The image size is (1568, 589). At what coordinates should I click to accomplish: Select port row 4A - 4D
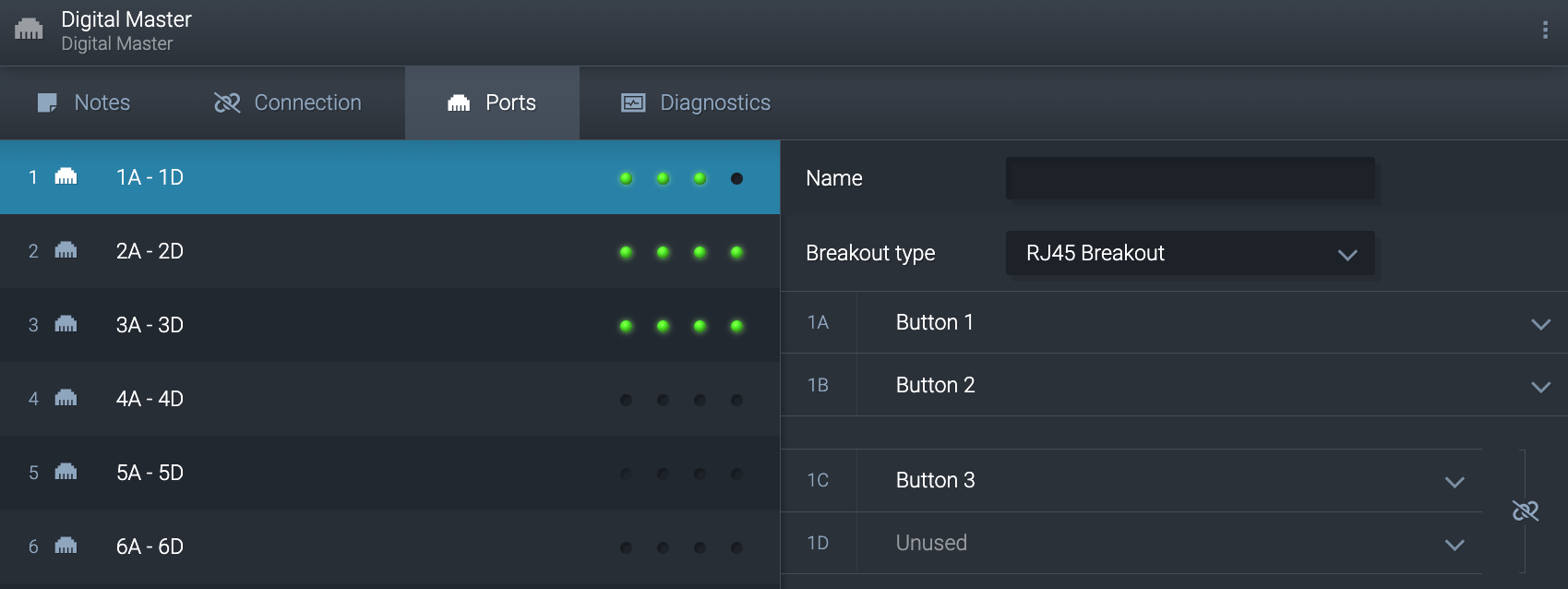(x=369, y=399)
